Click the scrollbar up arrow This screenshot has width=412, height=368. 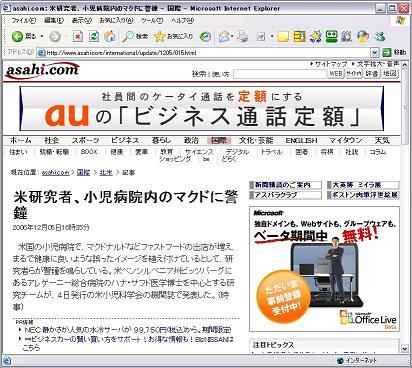[405, 64]
